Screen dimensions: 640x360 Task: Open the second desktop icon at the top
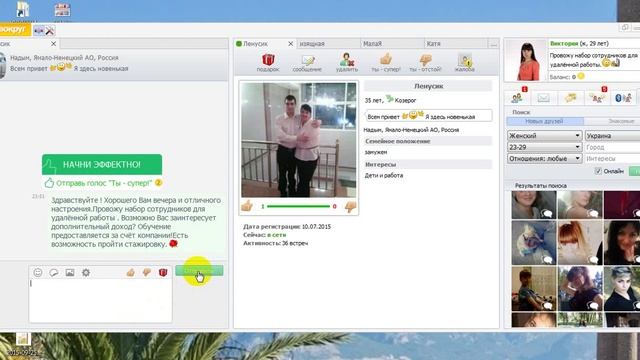pos(62,10)
